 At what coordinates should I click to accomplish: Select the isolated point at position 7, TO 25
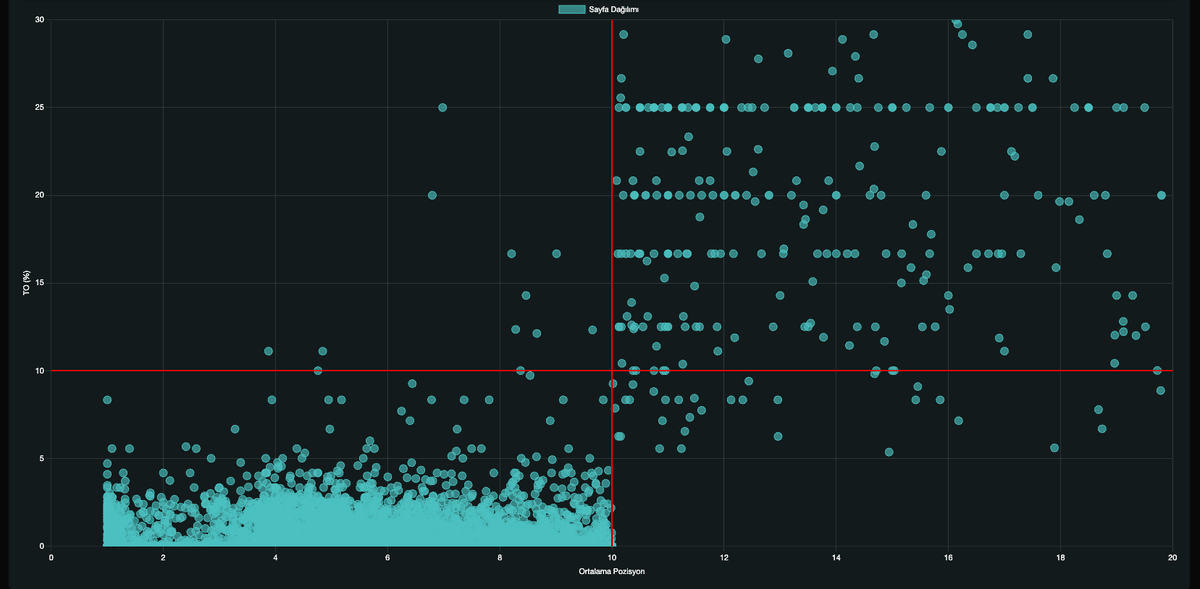tap(442, 107)
